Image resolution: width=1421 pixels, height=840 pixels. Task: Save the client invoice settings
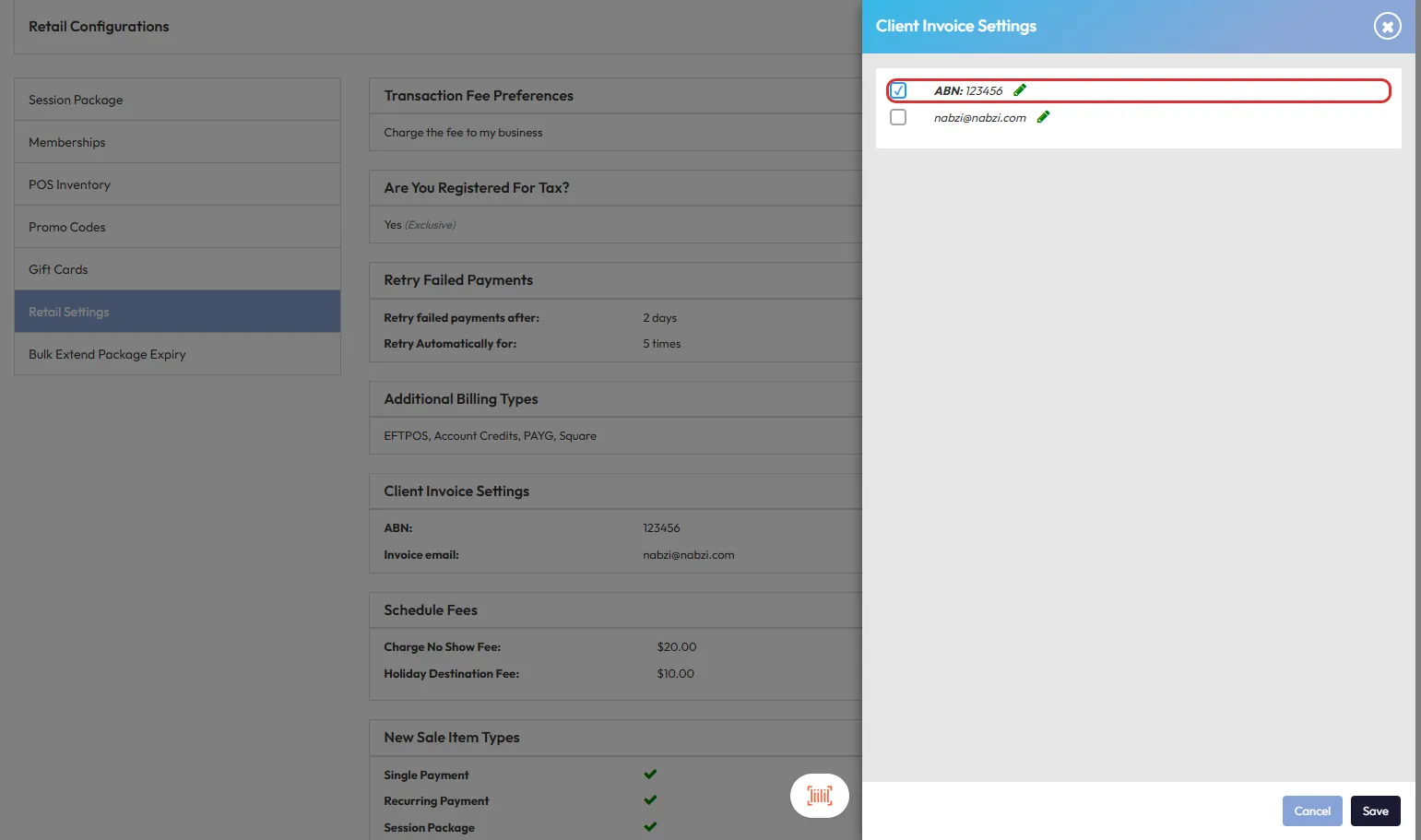coord(1375,811)
